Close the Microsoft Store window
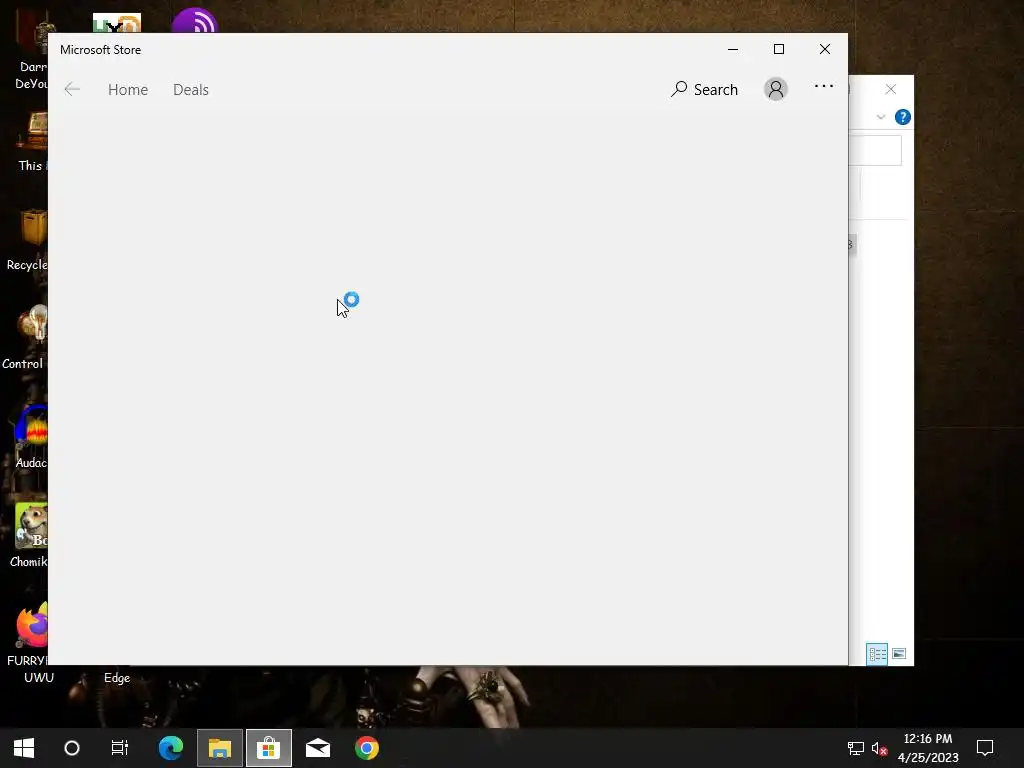 click(825, 49)
